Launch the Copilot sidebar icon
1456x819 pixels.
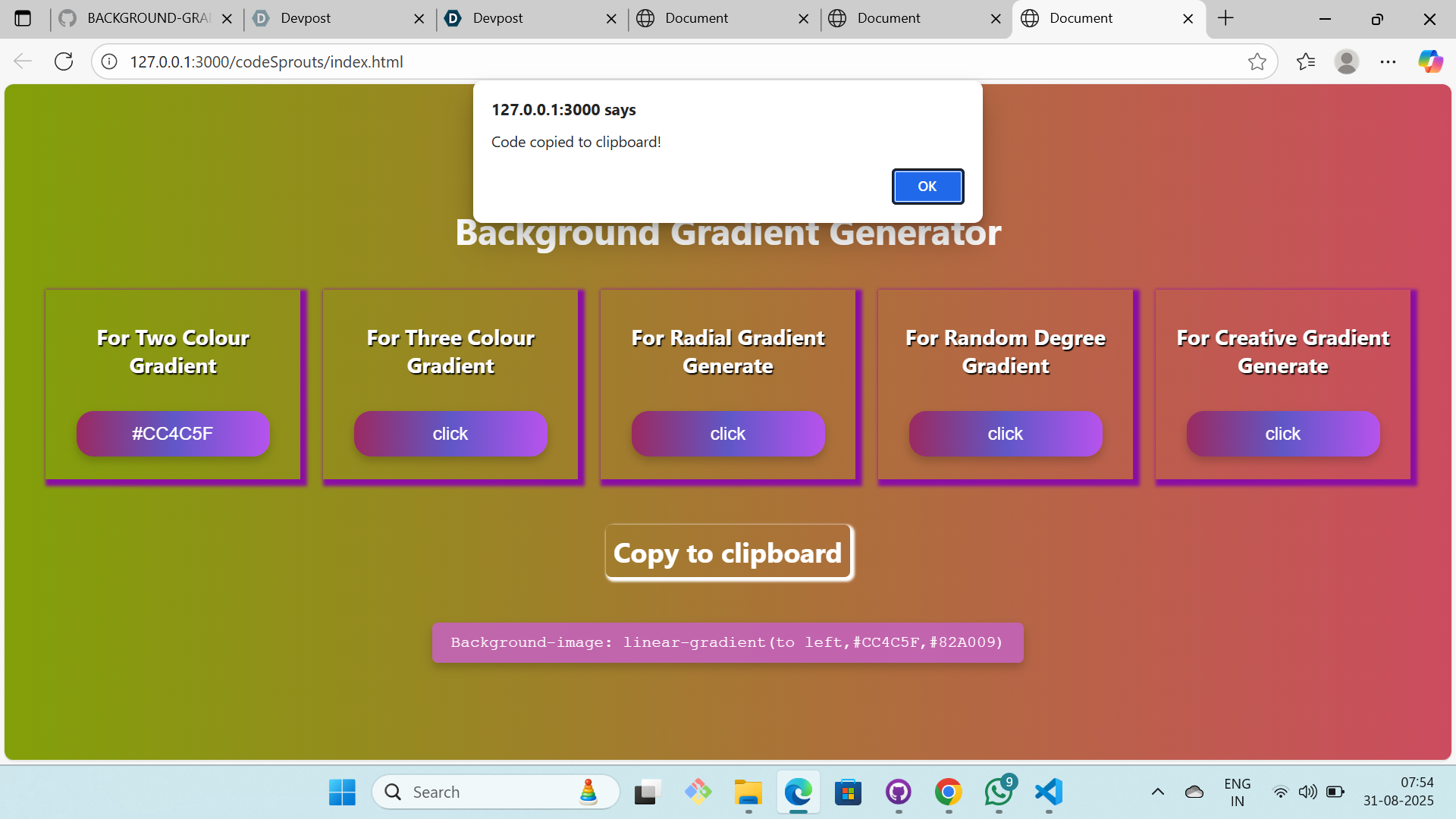tap(1430, 61)
